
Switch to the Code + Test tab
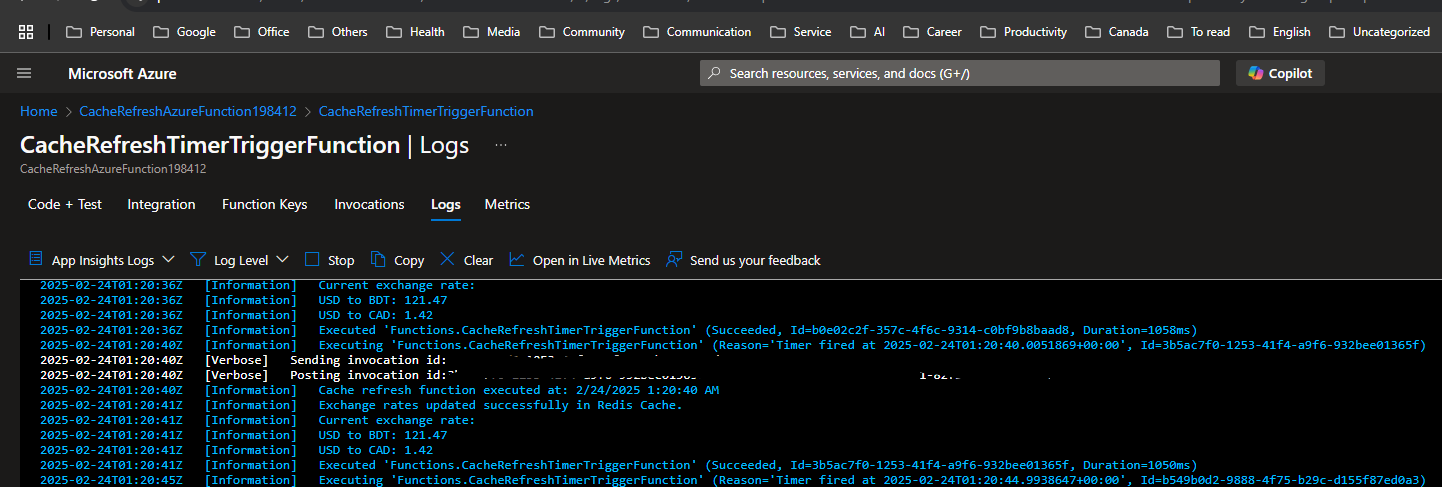[65, 204]
